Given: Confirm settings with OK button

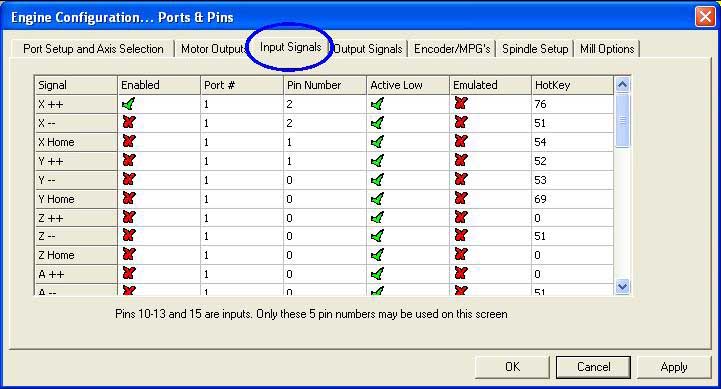Looking at the screenshot, I should [x=512, y=367].
